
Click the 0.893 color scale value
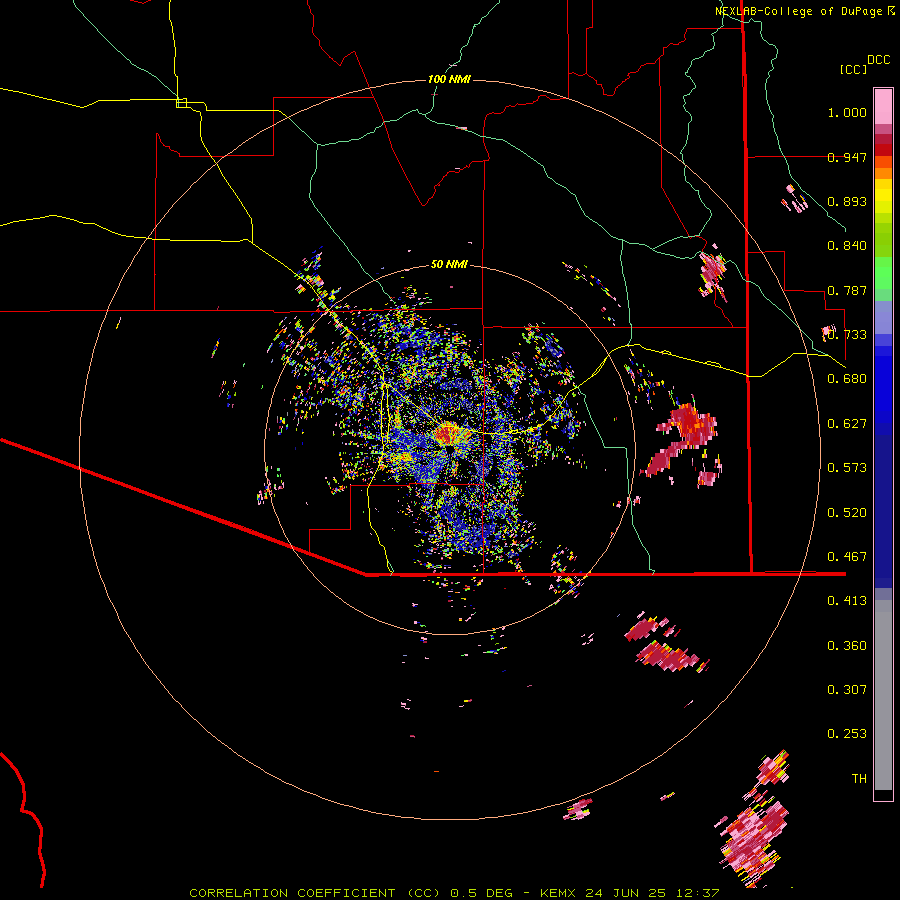click(x=847, y=201)
